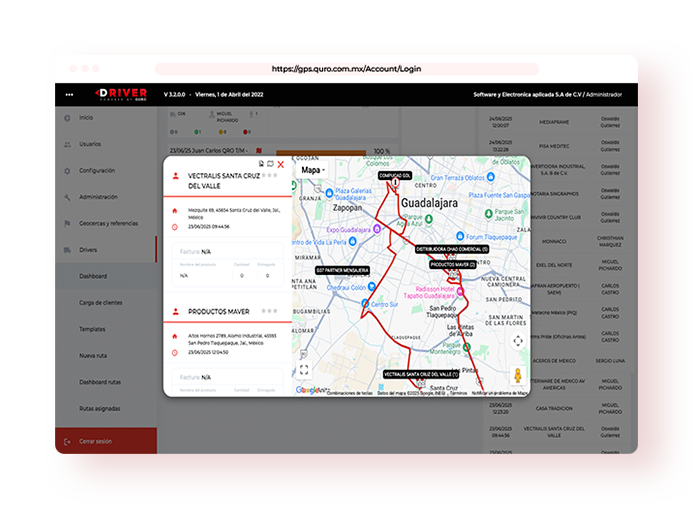Click the Chedraui Colón map pin
This screenshot has width=693, height=509.
371,286
